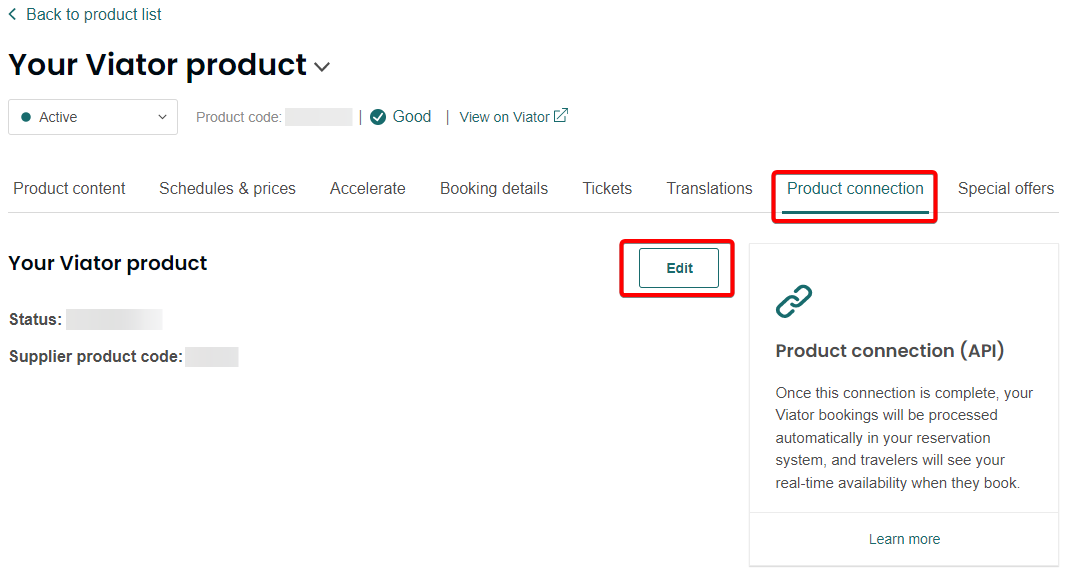Click the Your Viator product section heading

click(108, 263)
